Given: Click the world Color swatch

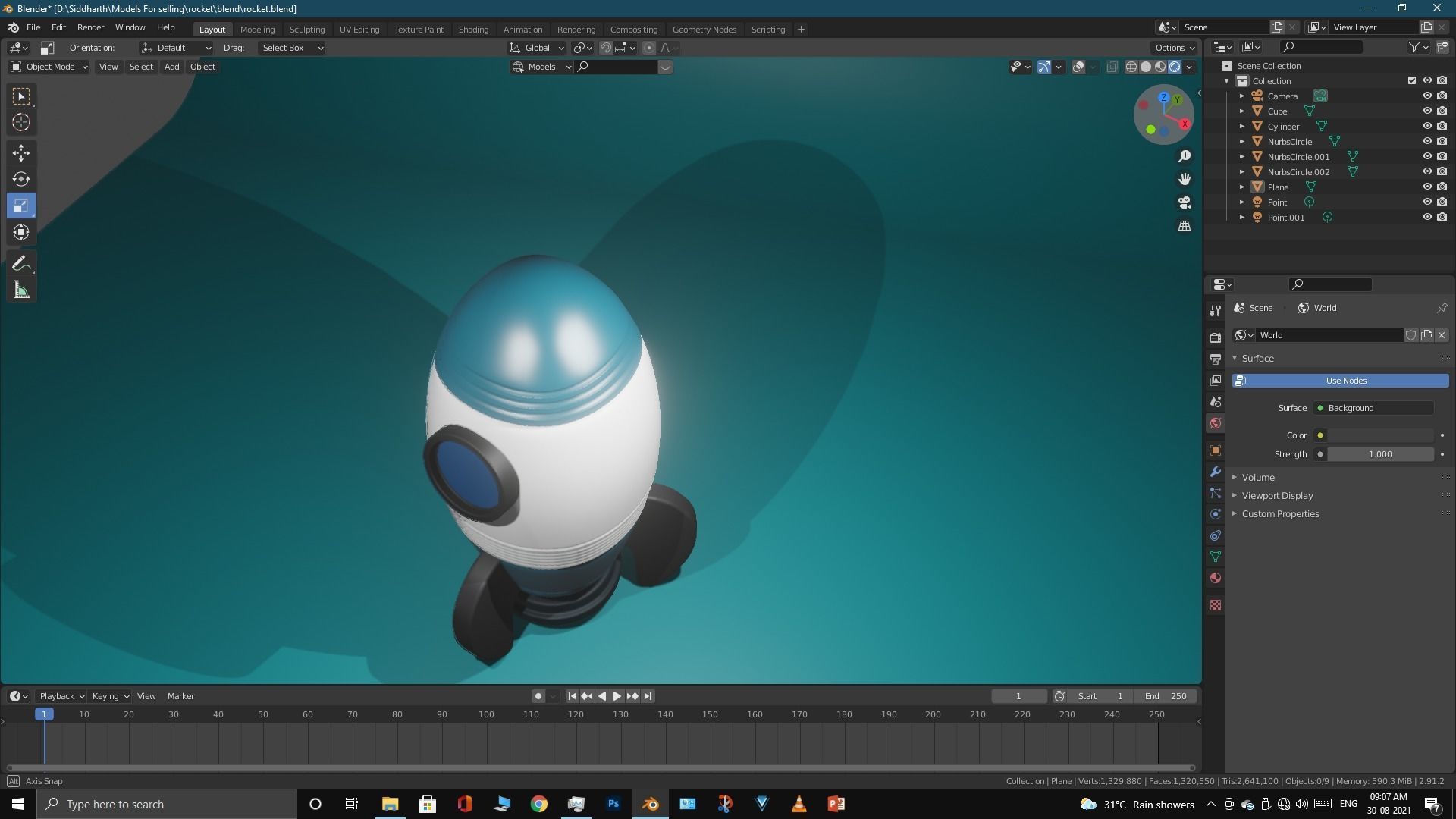Looking at the screenshot, I should click(x=1380, y=435).
